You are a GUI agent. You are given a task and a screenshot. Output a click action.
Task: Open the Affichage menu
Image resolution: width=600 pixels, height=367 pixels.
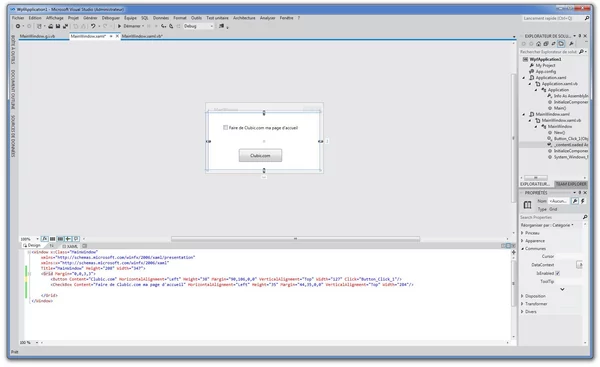click(x=55, y=18)
